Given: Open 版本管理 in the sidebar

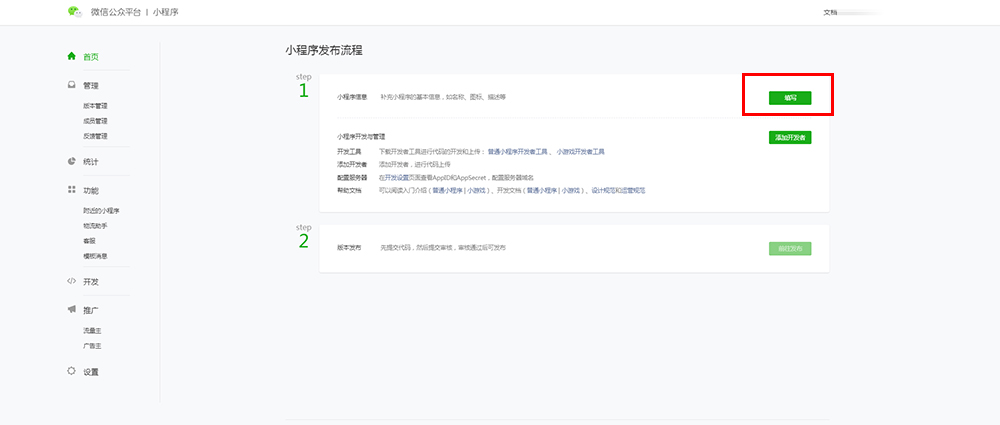Looking at the screenshot, I should (x=95, y=106).
